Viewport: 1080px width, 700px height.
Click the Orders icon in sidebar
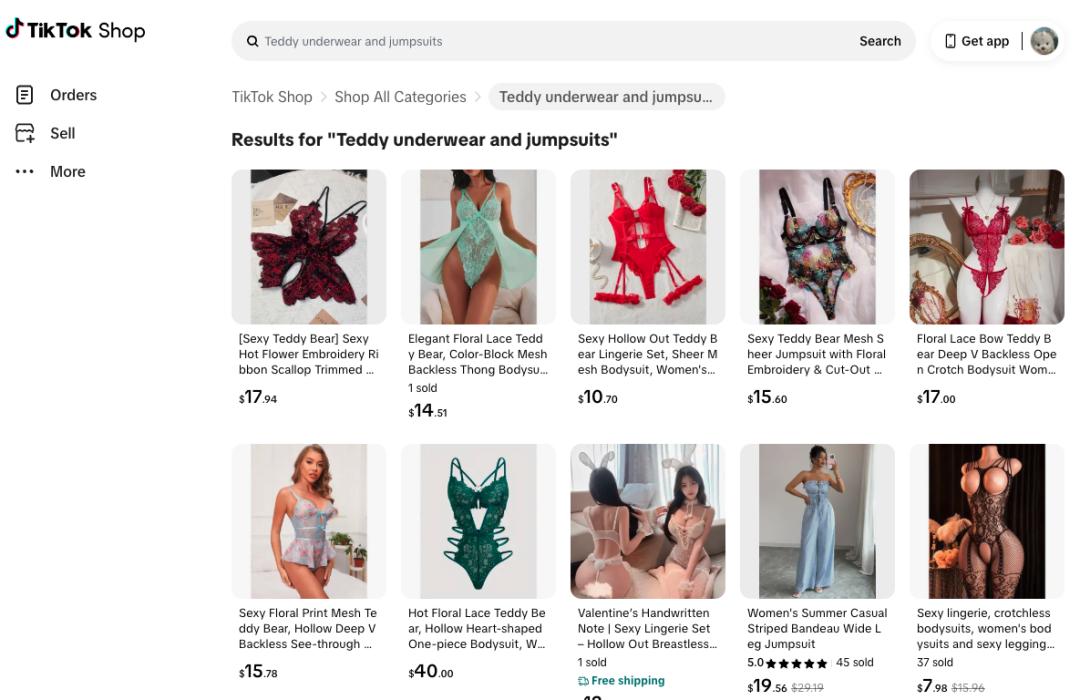(25, 95)
